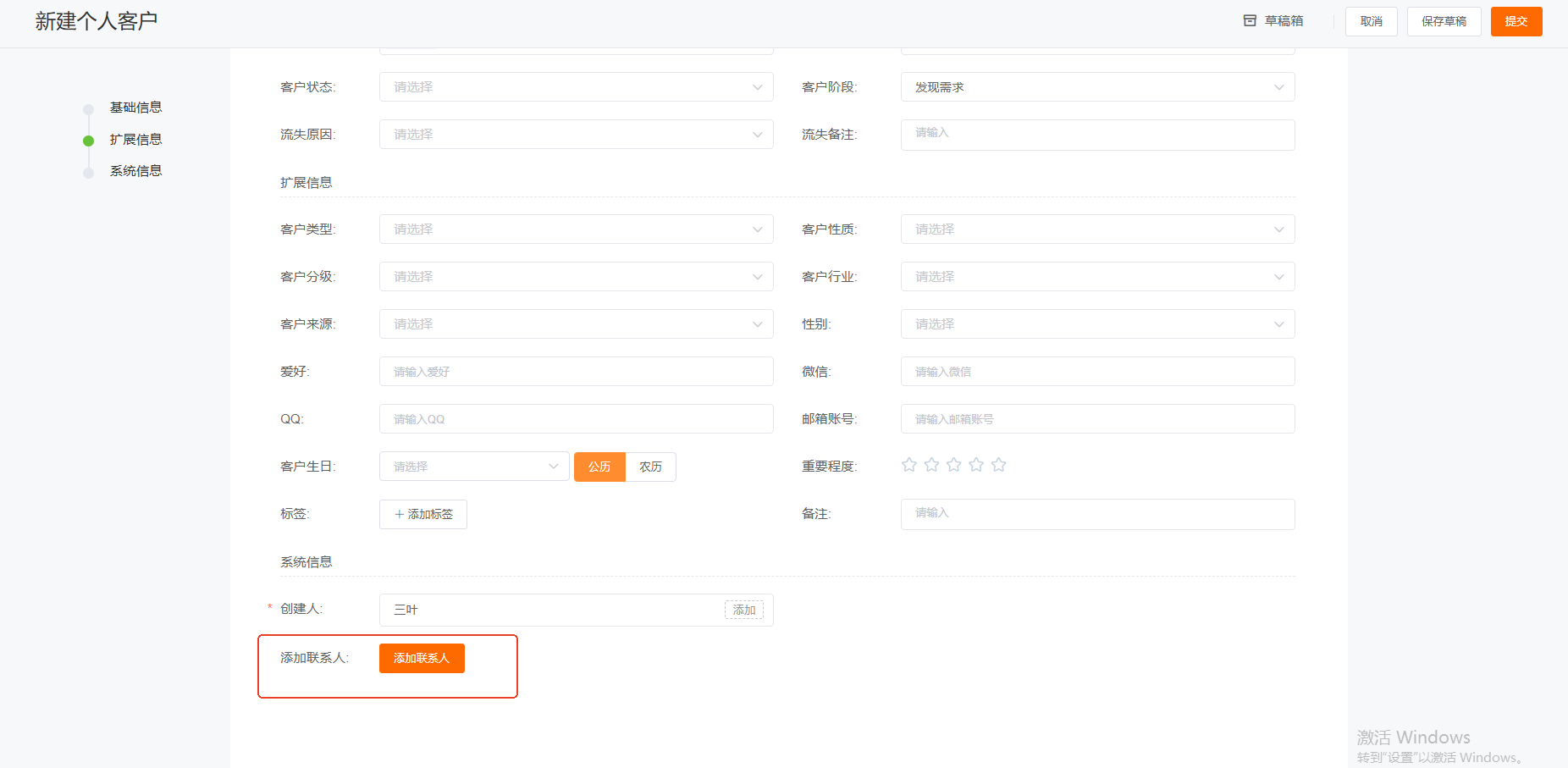Open the 性别 gender dropdown
The image size is (1568, 768).
(1097, 324)
